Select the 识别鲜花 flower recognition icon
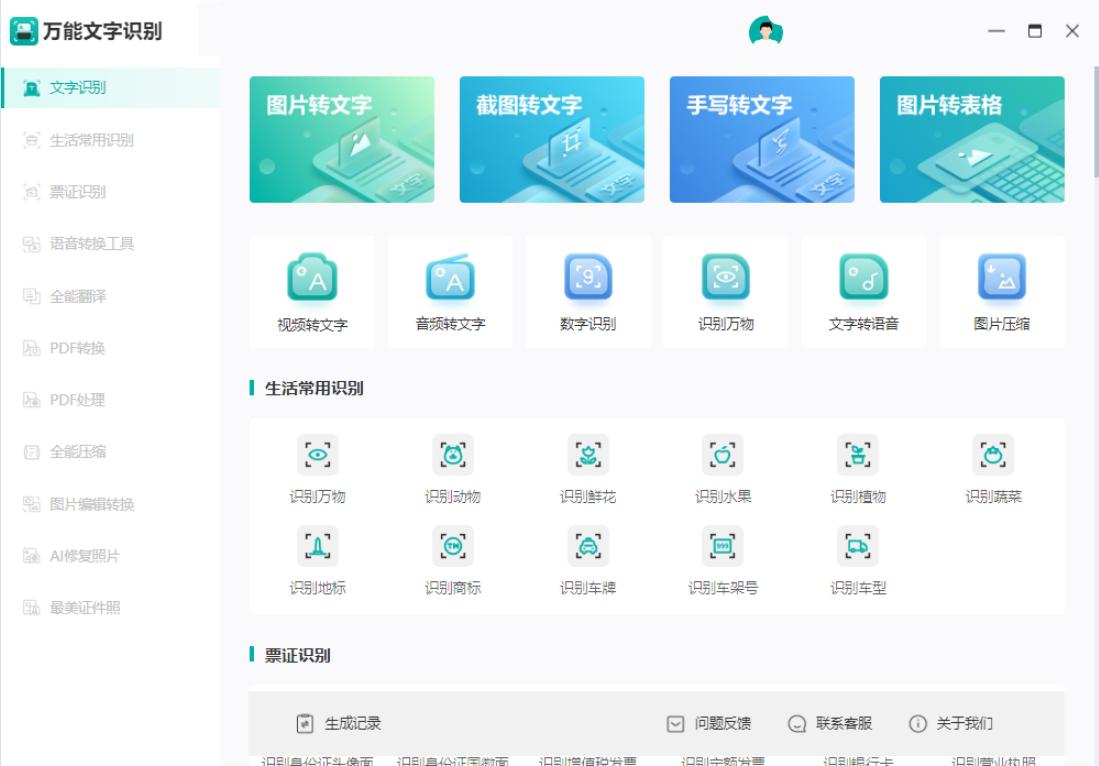The image size is (1099, 766). point(588,453)
